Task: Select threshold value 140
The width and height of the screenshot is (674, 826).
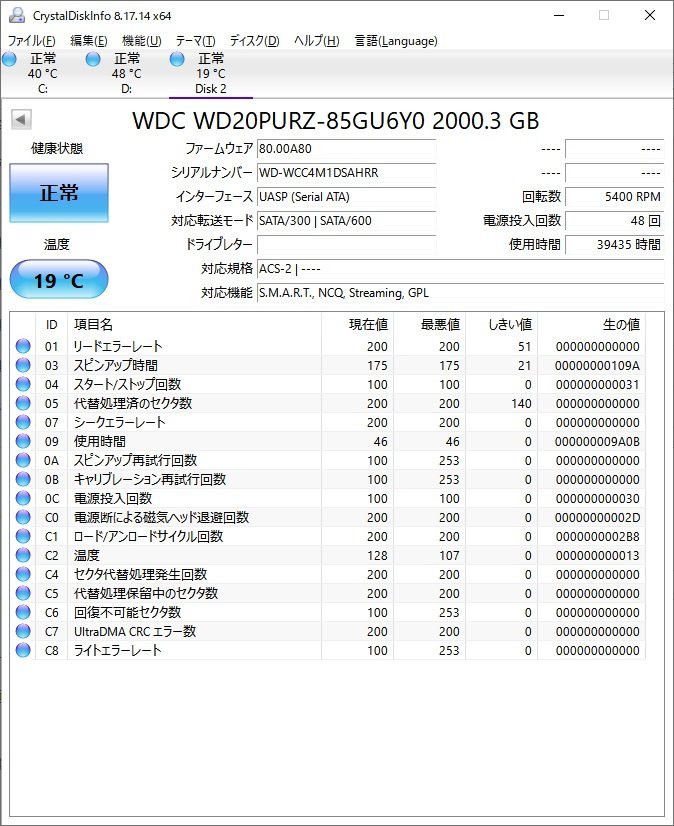Action: pyautogui.click(x=521, y=404)
